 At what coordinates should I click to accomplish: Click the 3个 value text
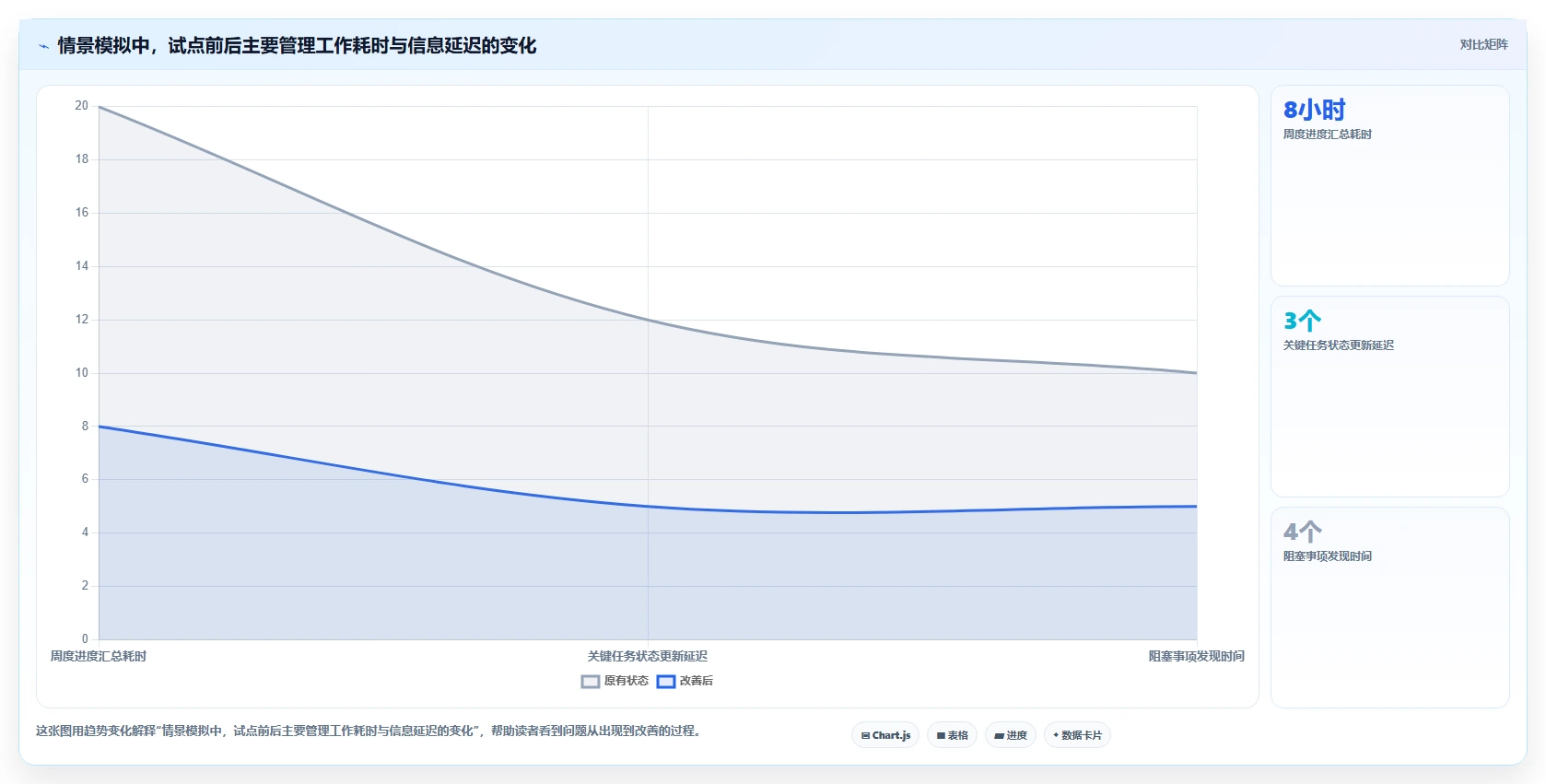[1302, 321]
